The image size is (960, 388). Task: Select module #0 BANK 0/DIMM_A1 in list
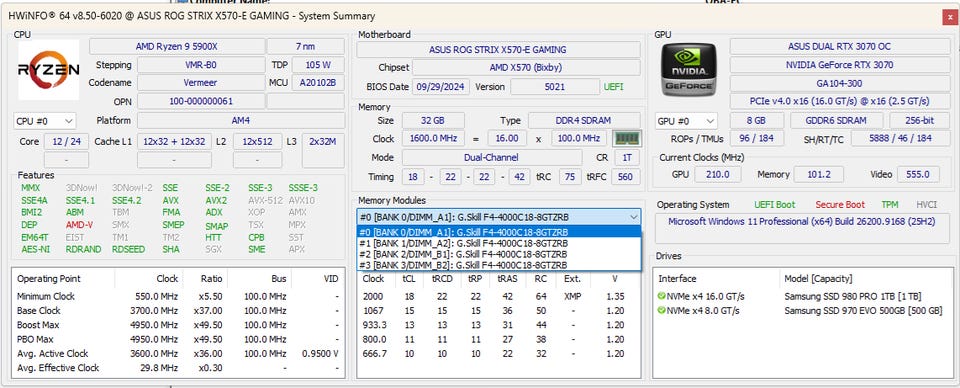pyautogui.click(x=498, y=232)
